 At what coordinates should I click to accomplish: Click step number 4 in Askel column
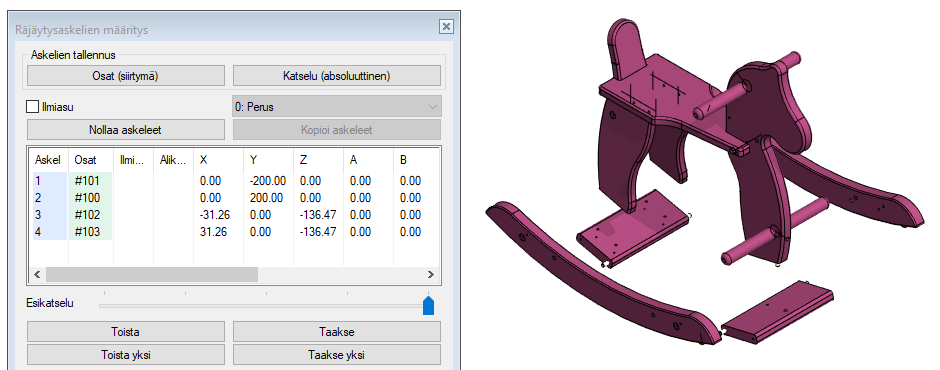pyautogui.click(x=38, y=231)
